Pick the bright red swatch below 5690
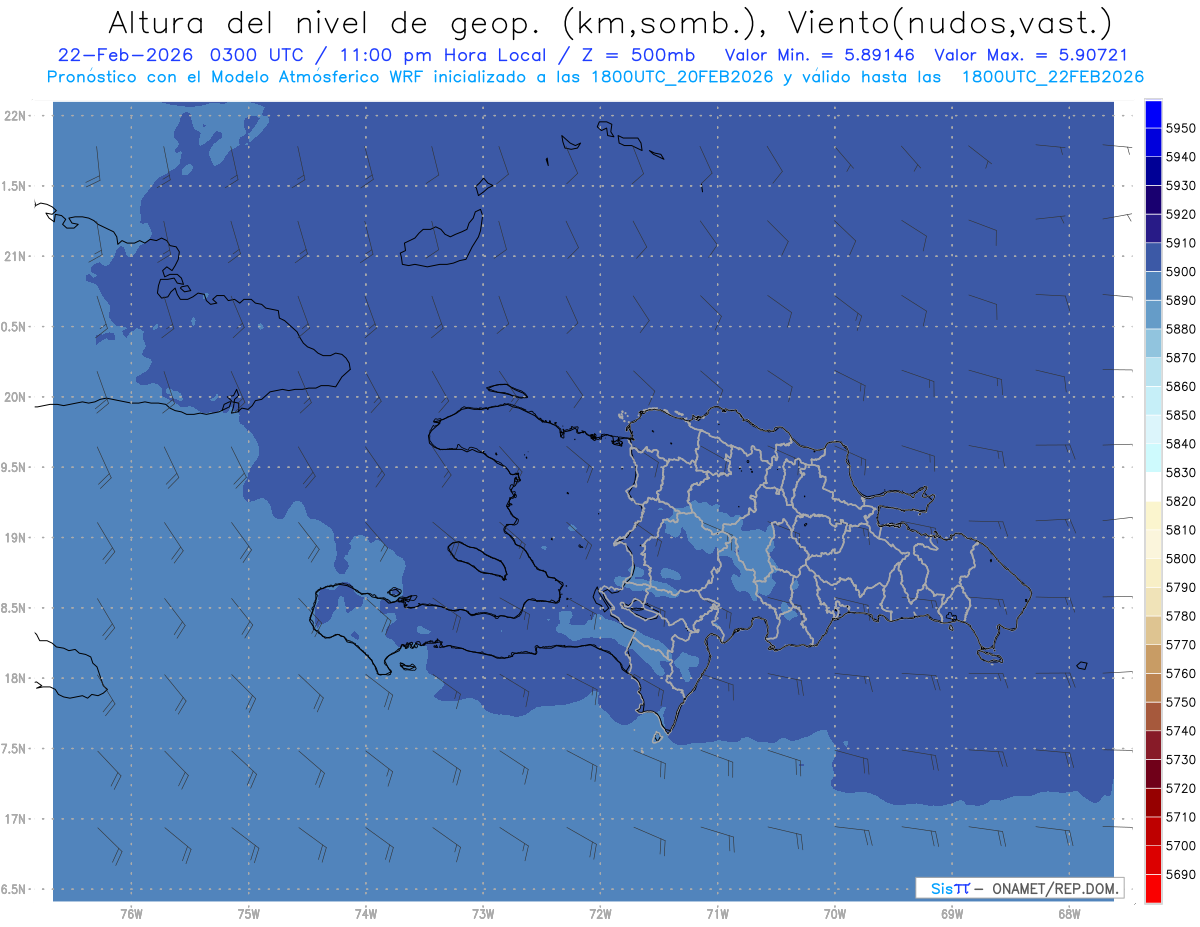The height and width of the screenshot is (927, 1200). (1153, 888)
